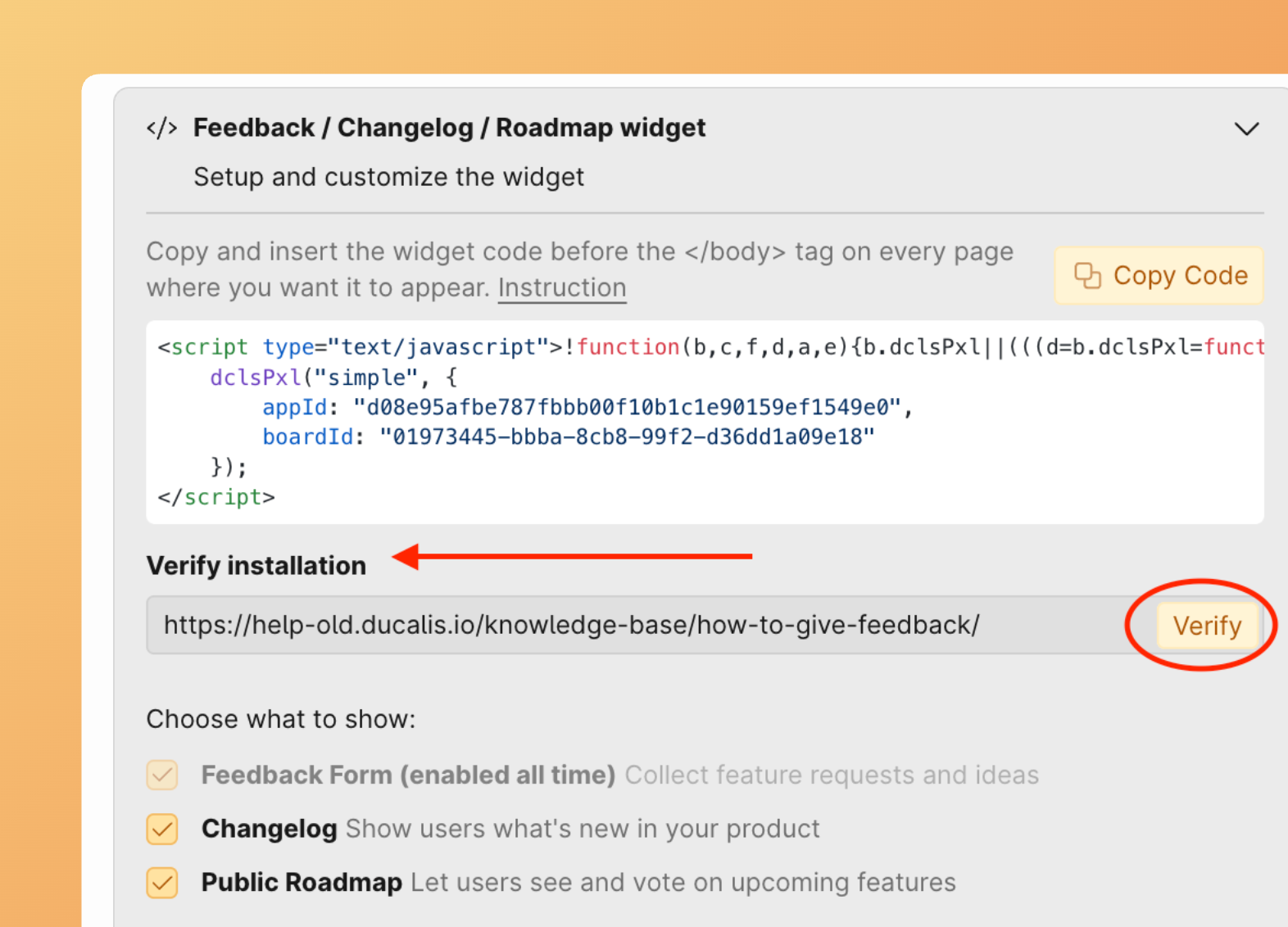This screenshot has height=927, width=1288.
Task: Open the Instruction link
Action: (x=561, y=288)
